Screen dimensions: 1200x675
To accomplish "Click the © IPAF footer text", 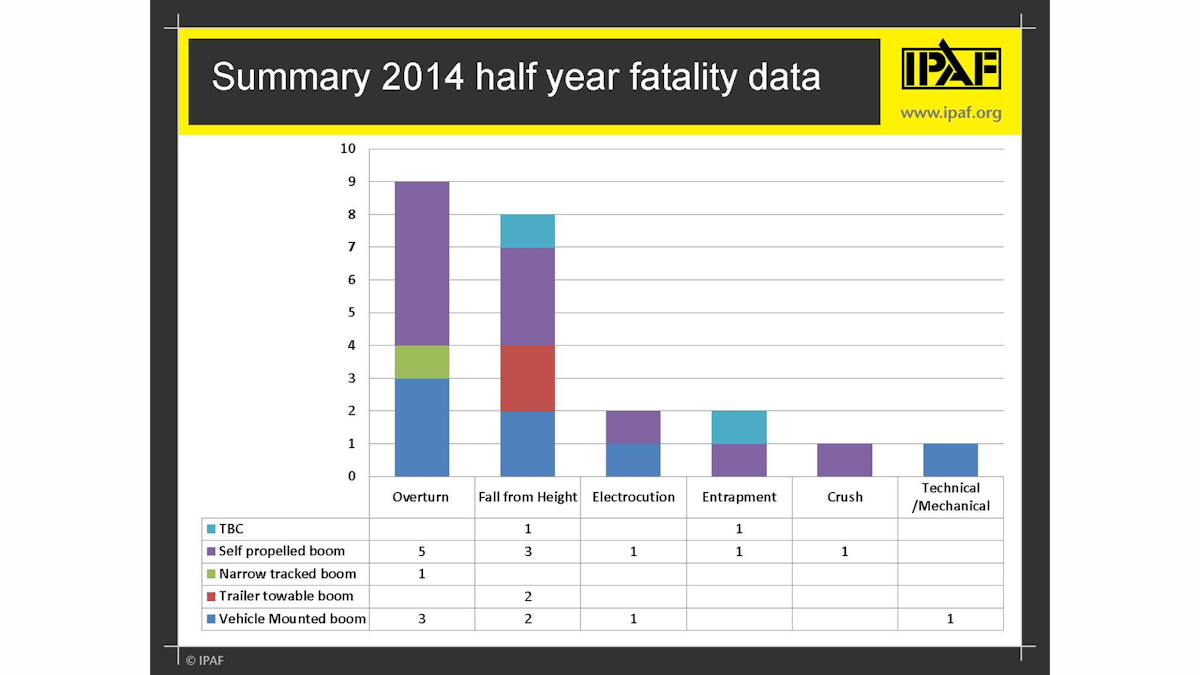I will tap(203, 660).
